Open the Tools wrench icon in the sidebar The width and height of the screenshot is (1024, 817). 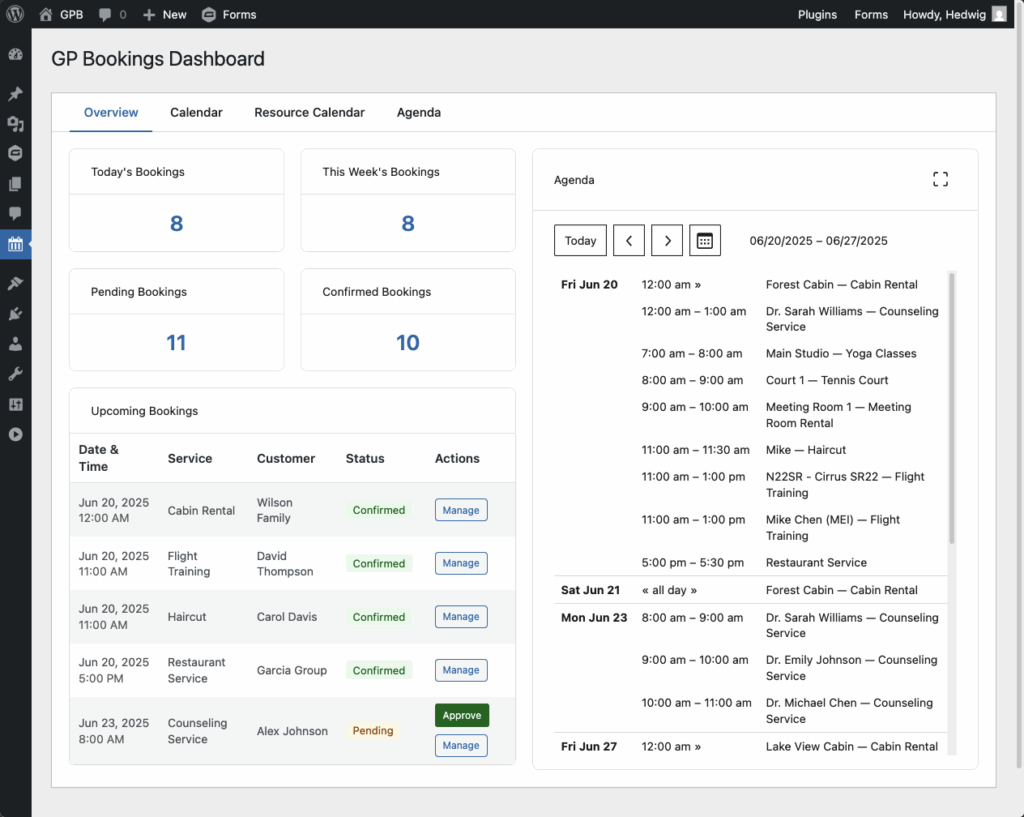click(x=15, y=373)
